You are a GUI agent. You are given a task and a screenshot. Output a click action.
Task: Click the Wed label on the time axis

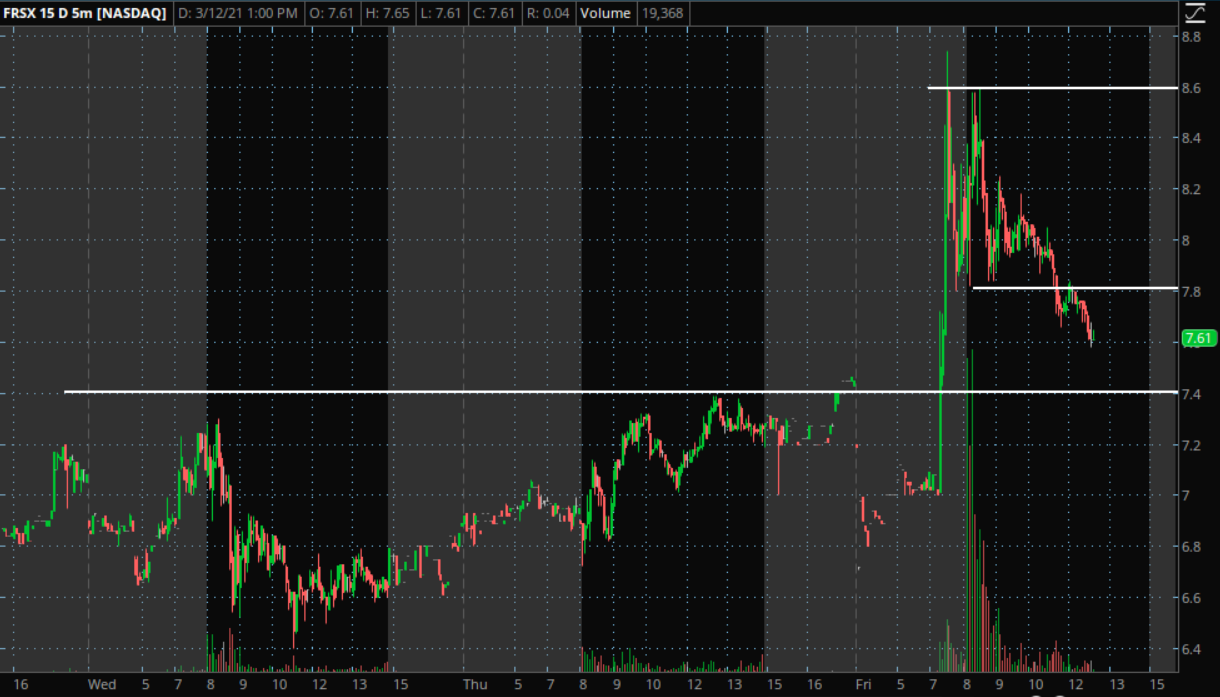click(102, 685)
